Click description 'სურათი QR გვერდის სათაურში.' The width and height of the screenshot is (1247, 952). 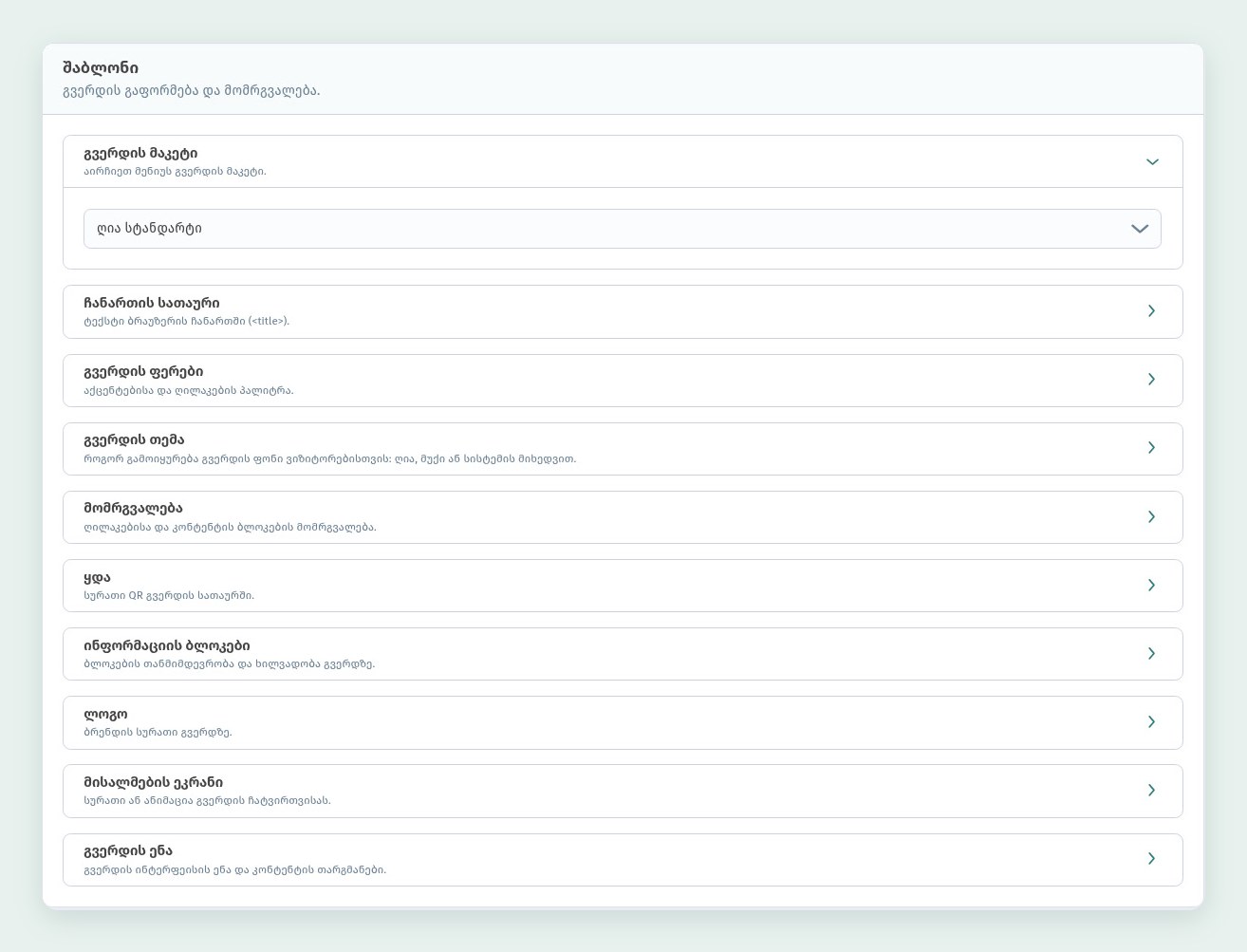tap(169, 596)
